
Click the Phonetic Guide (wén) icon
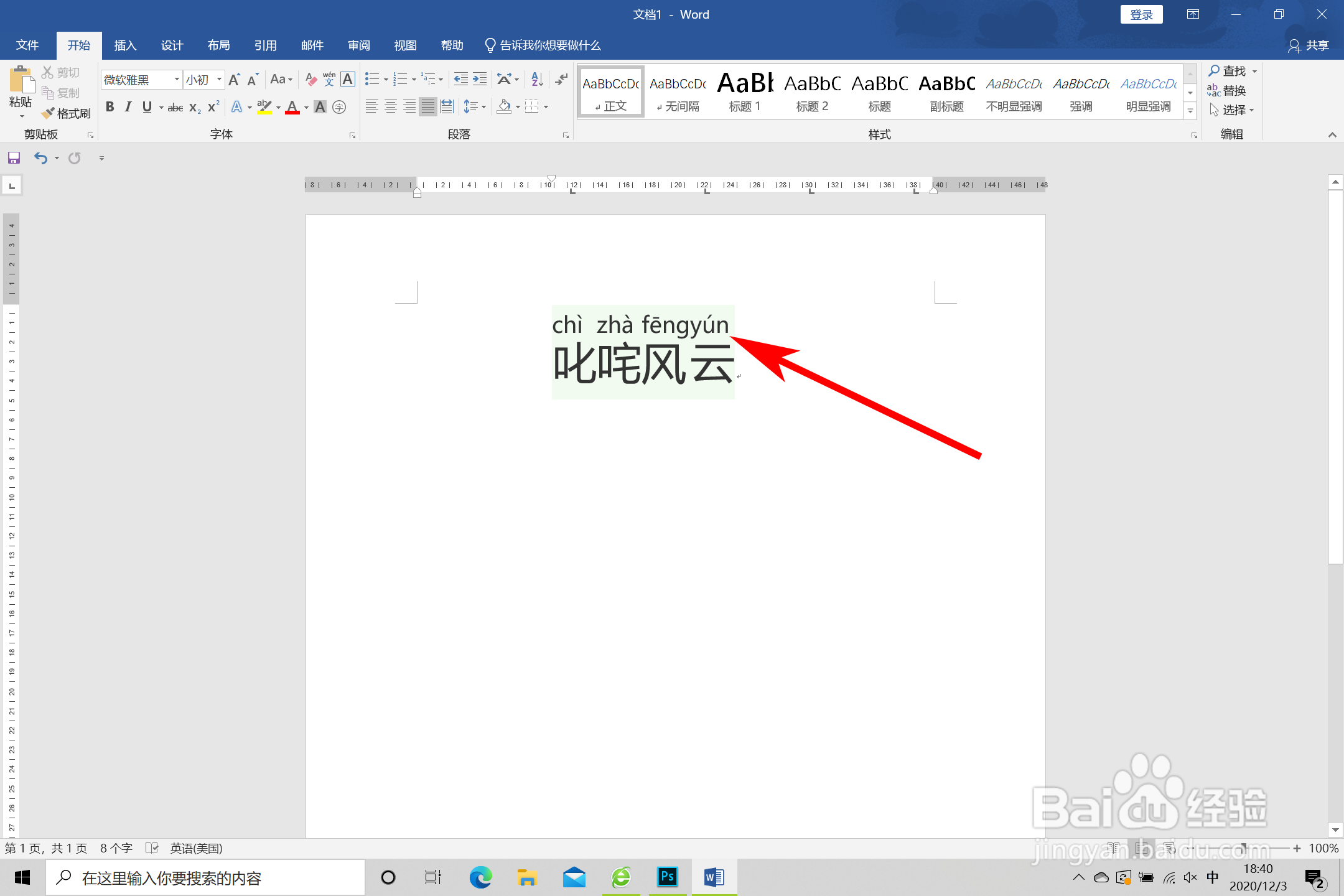(329, 79)
